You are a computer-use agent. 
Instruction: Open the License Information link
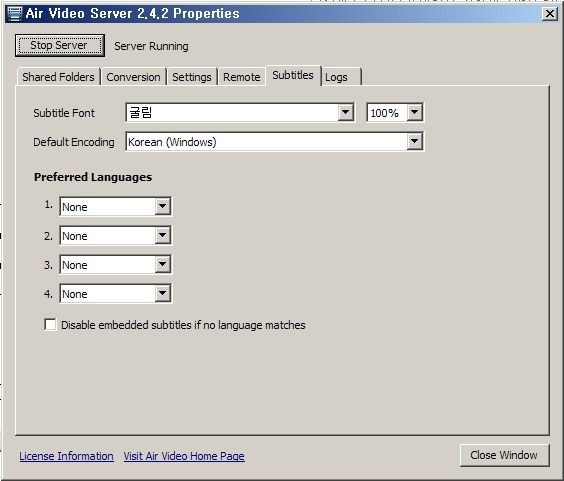pos(67,456)
